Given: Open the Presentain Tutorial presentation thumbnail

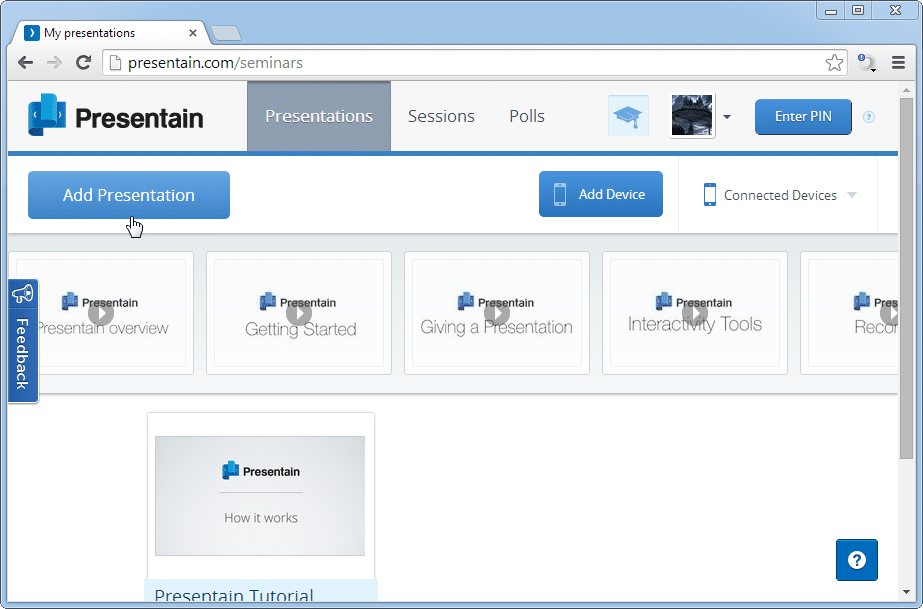Looking at the screenshot, I should [260, 496].
